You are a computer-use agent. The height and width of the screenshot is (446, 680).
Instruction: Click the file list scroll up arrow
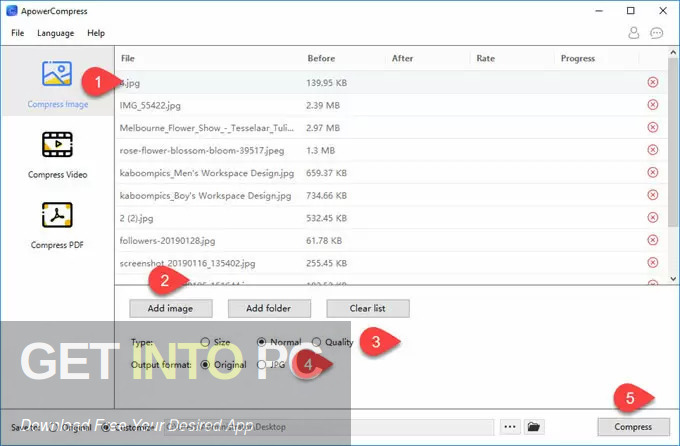(x=673, y=52)
